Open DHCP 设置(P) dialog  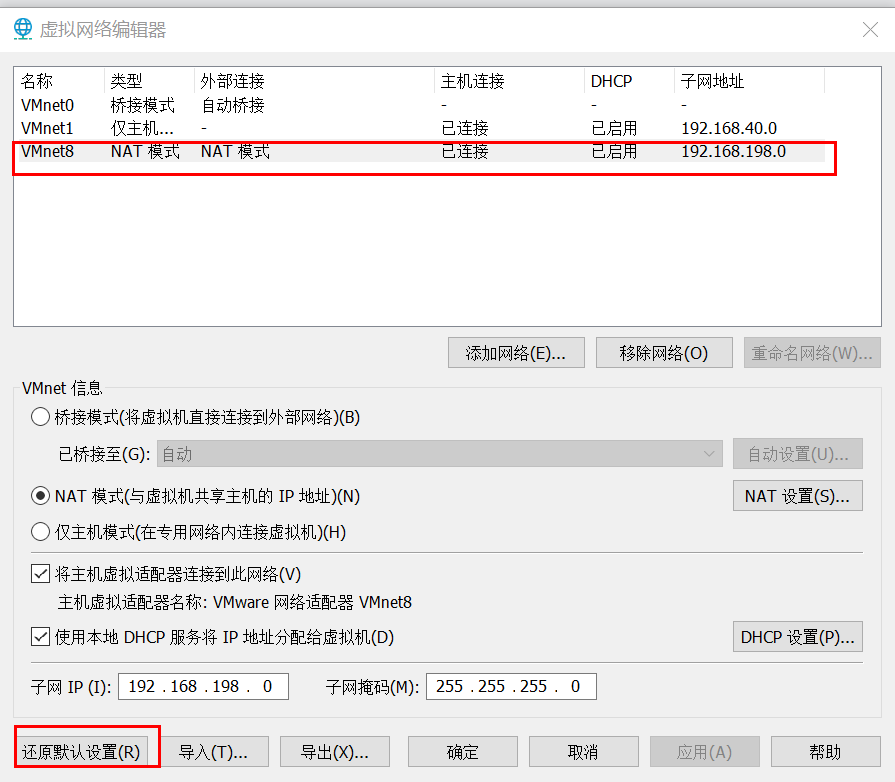(797, 636)
